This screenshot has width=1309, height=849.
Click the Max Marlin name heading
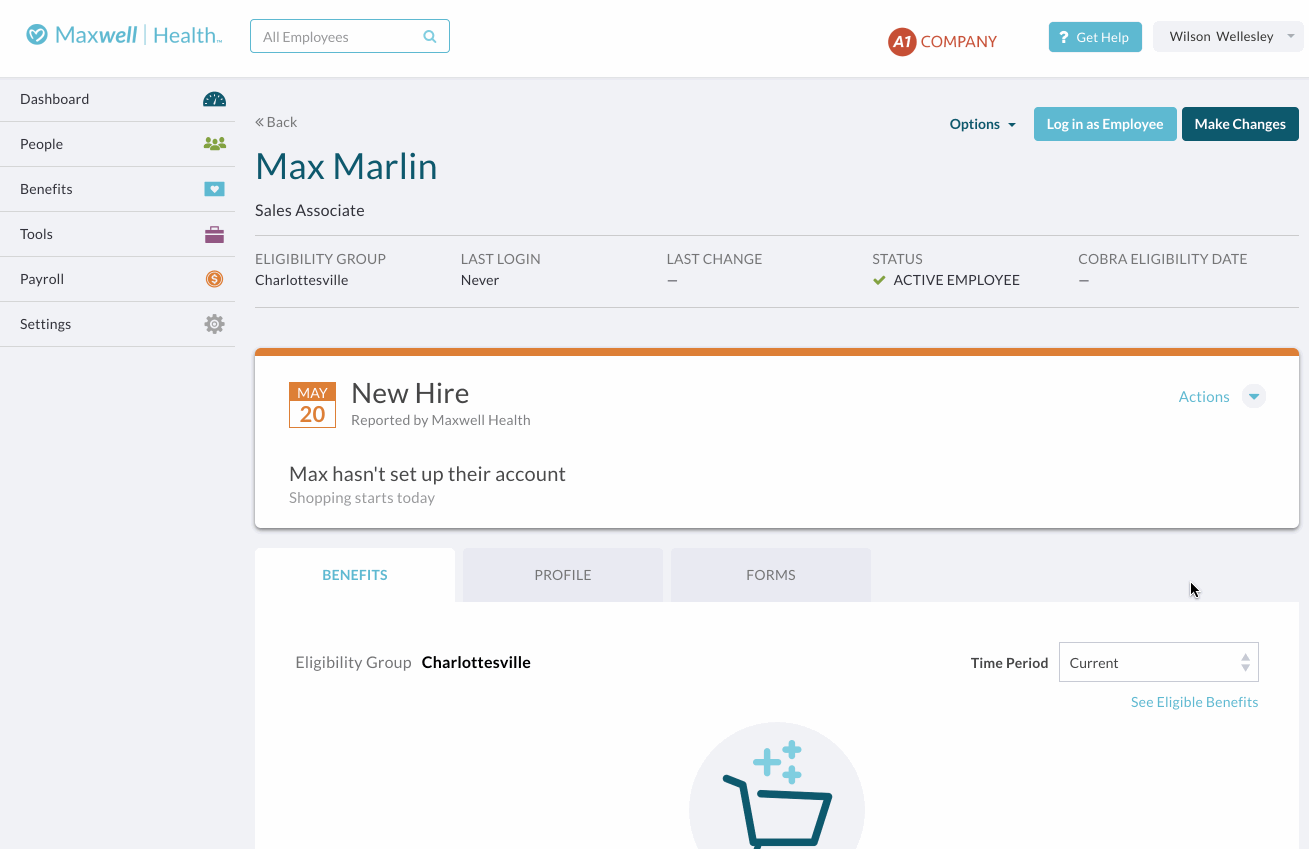point(346,166)
